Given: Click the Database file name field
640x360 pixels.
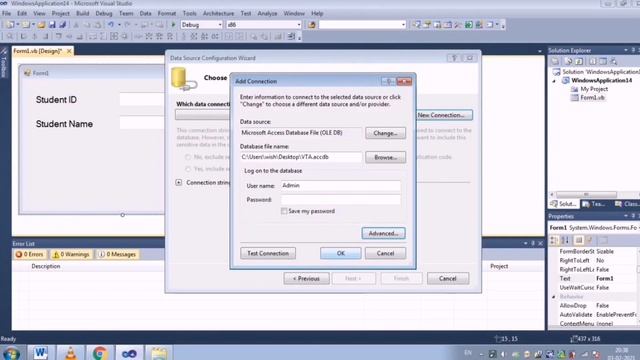Looking at the screenshot, I should coord(301,157).
